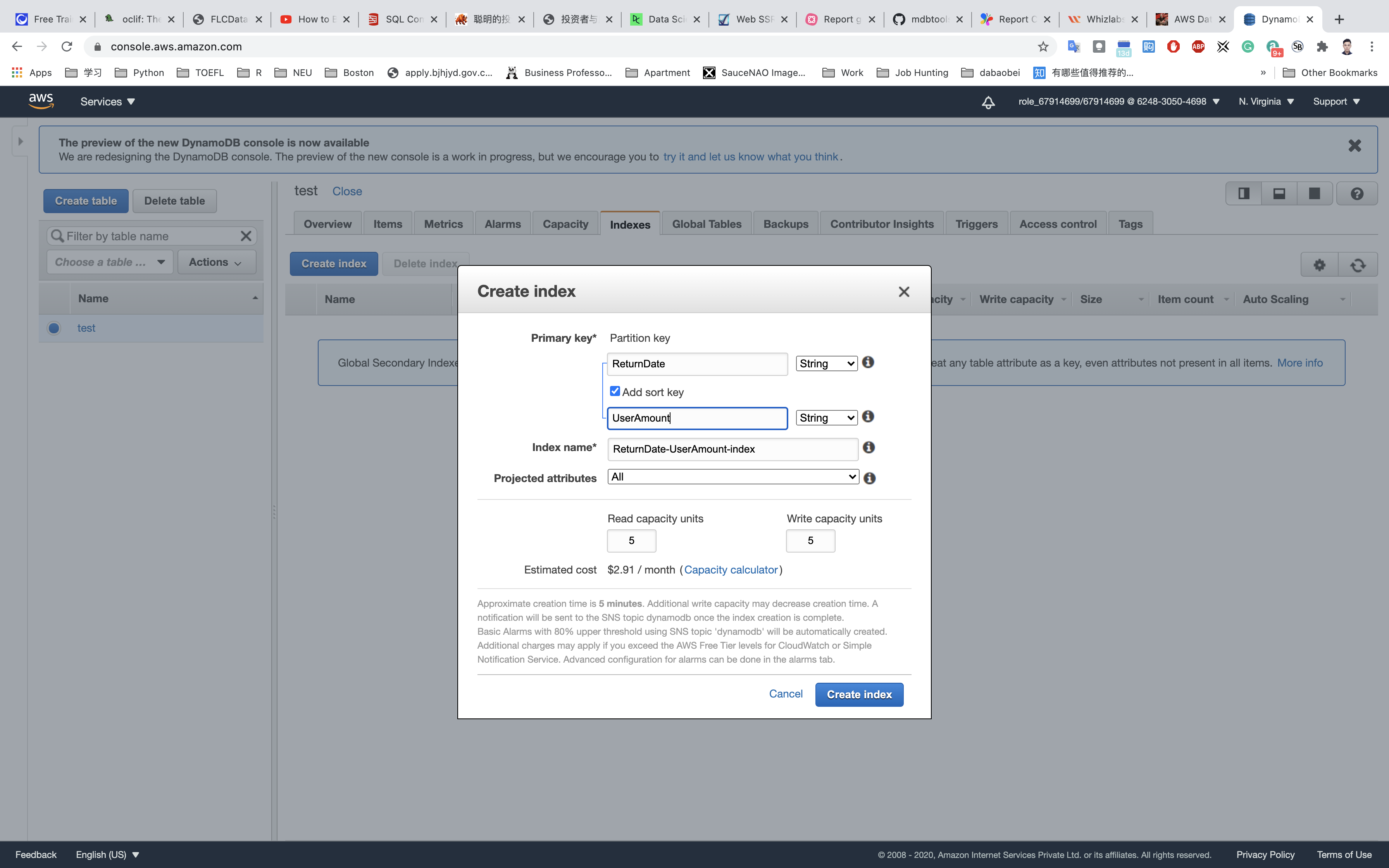Image resolution: width=1389 pixels, height=868 pixels.
Task: Open the Services menu
Action: pyautogui.click(x=107, y=102)
